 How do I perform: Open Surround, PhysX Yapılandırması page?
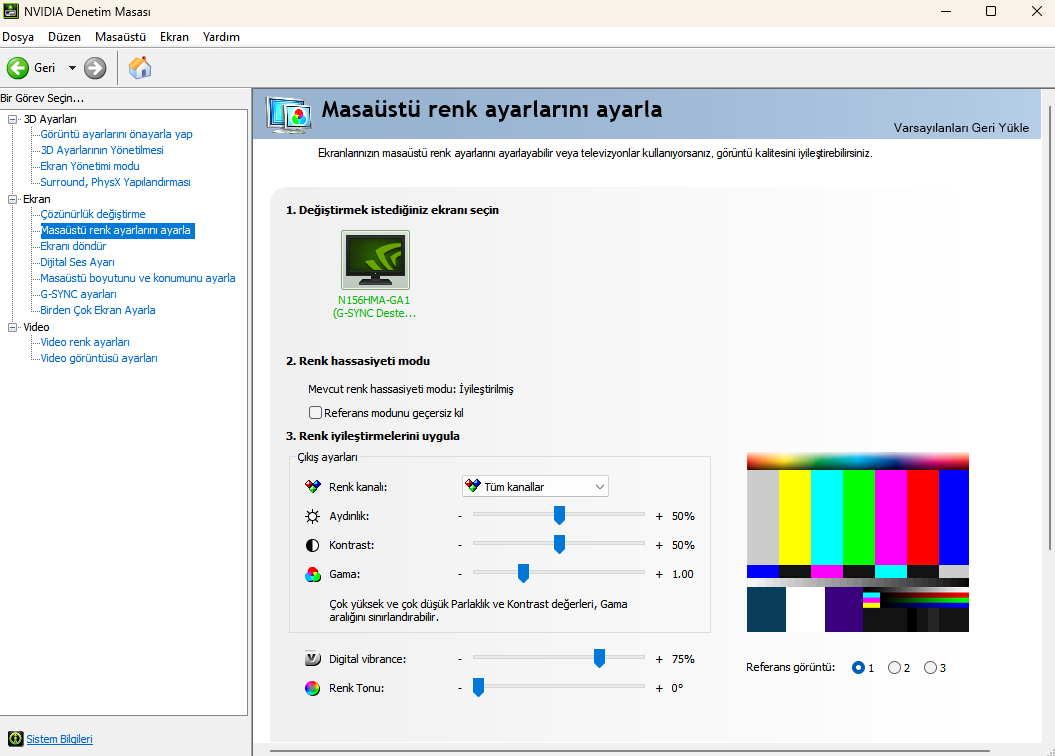[x=115, y=182]
